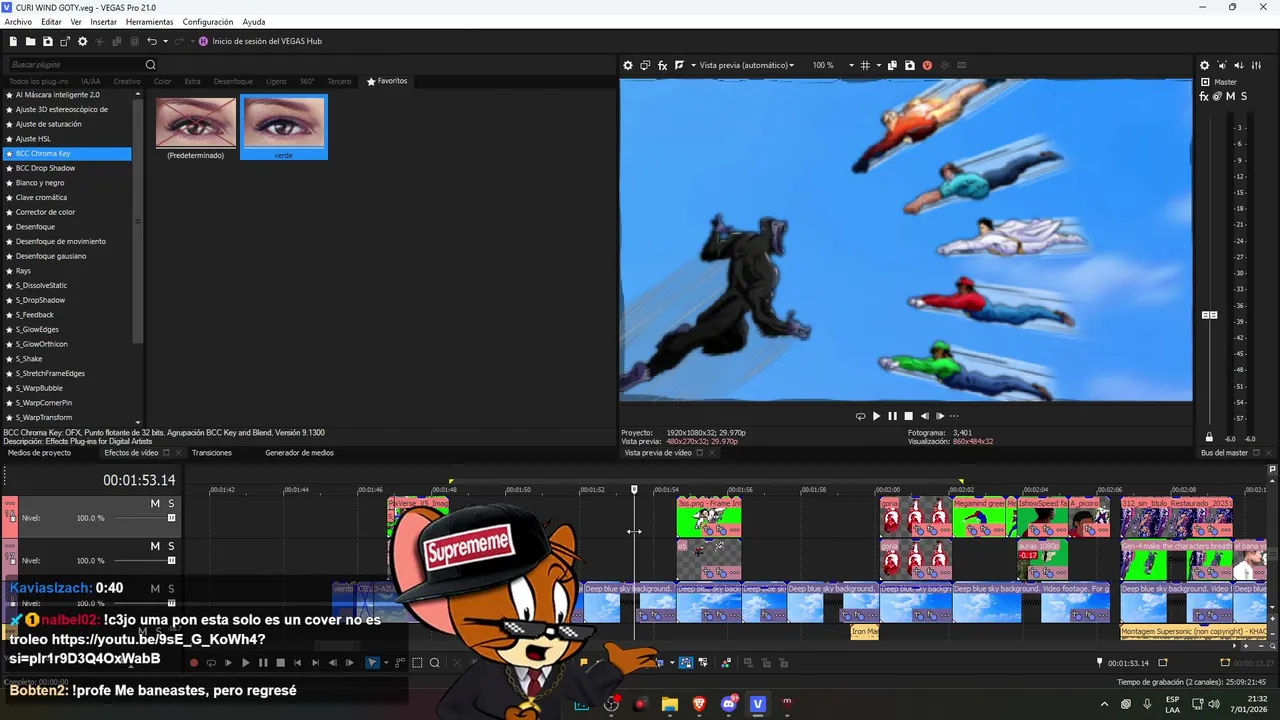Screen dimensions: 1280x720
Task: Solo the first video track
Action: point(171,503)
